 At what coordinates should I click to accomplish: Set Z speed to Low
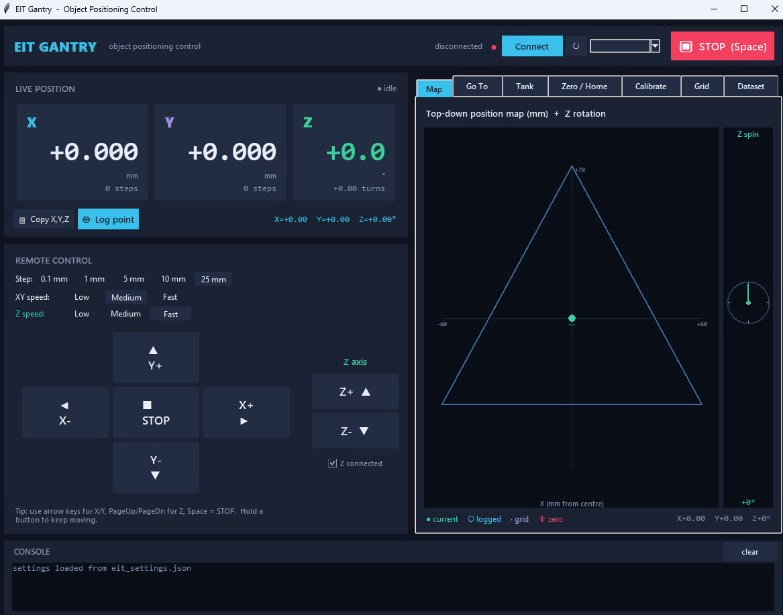[82, 314]
